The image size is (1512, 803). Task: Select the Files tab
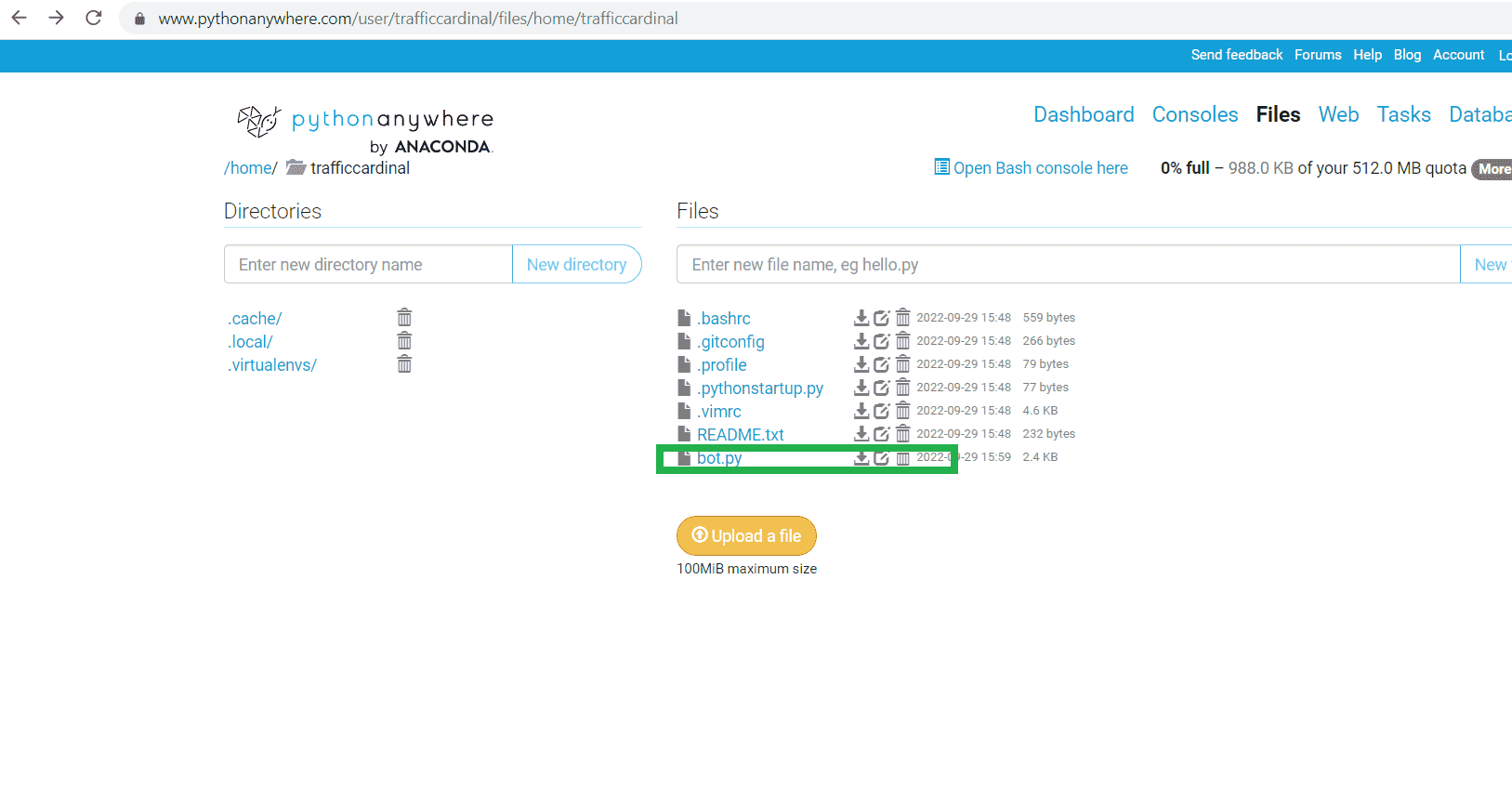(x=1278, y=114)
